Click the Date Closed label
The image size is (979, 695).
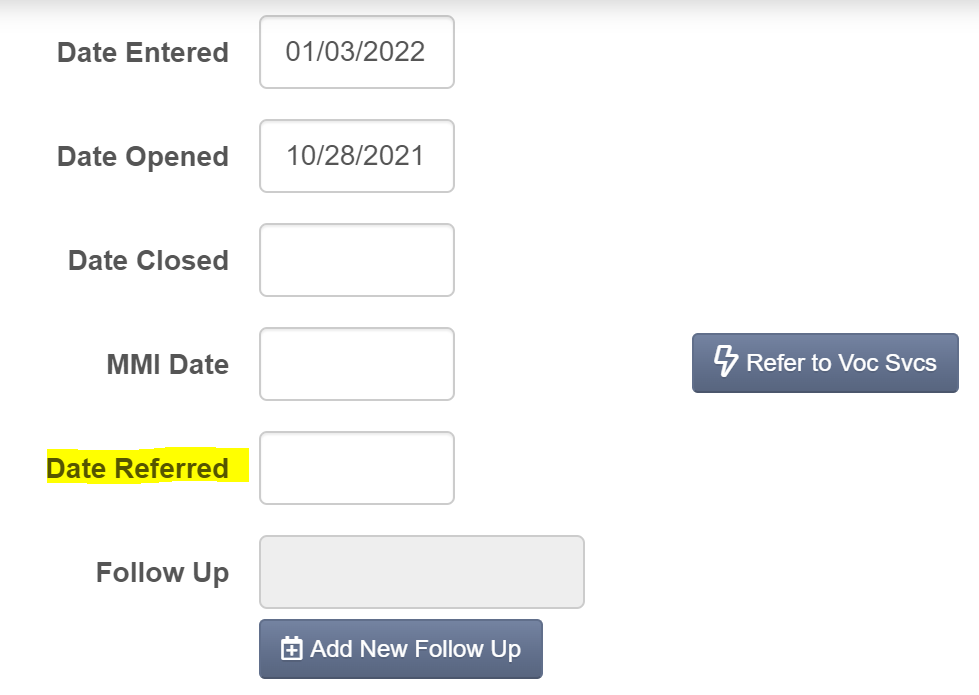(148, 260)
